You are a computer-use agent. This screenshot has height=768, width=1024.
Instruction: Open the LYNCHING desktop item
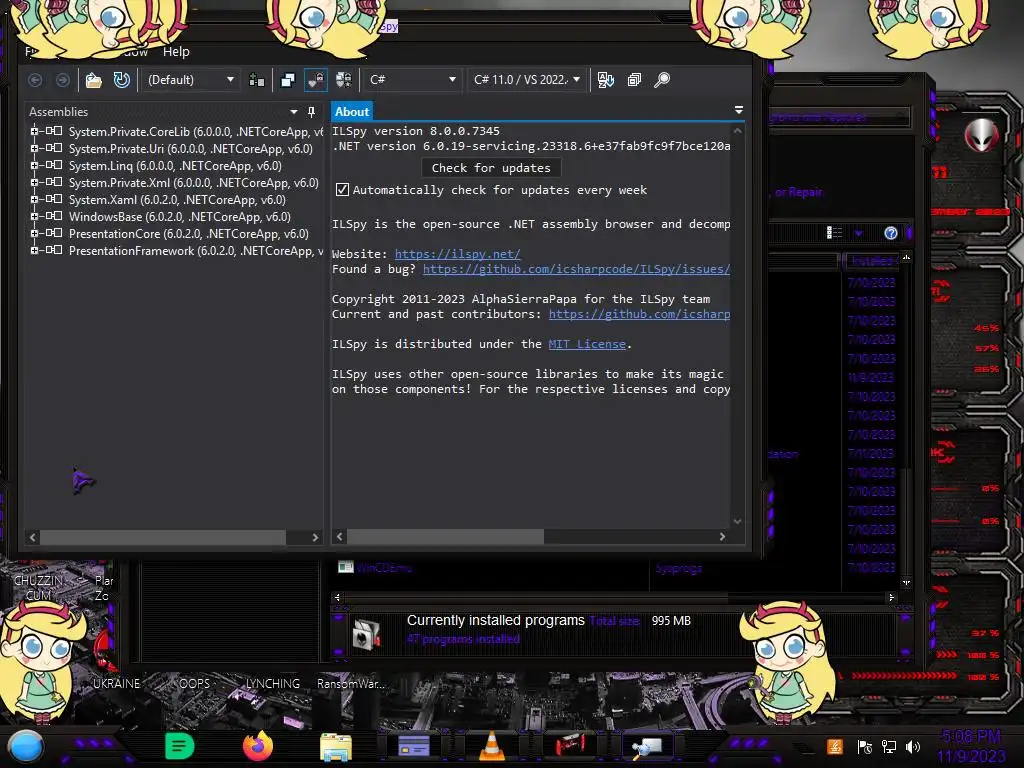272,684
